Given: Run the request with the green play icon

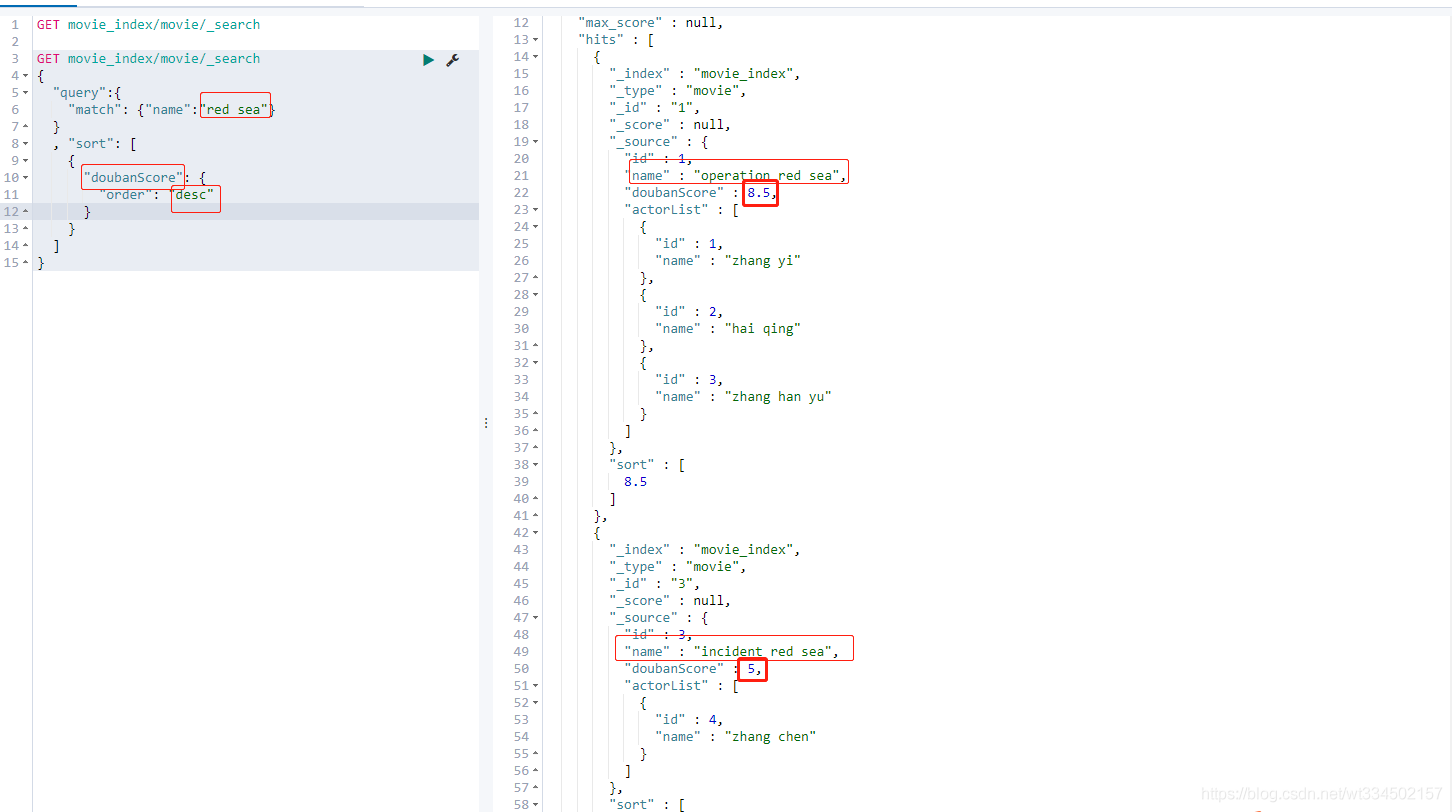Looking at the screenshot, I should pyautogui.click(x=428, y=60).
